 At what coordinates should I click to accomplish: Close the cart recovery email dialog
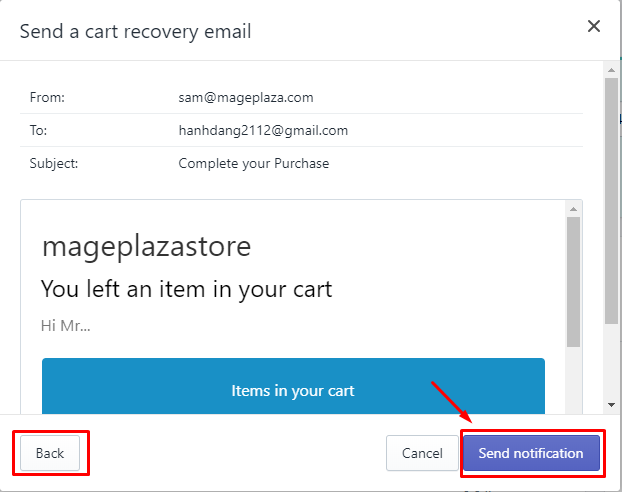[x=593, y=26]
